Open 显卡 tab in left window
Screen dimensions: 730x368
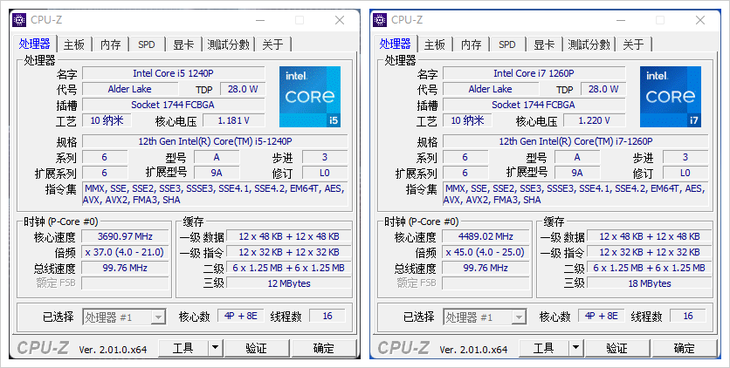point(183,44)
